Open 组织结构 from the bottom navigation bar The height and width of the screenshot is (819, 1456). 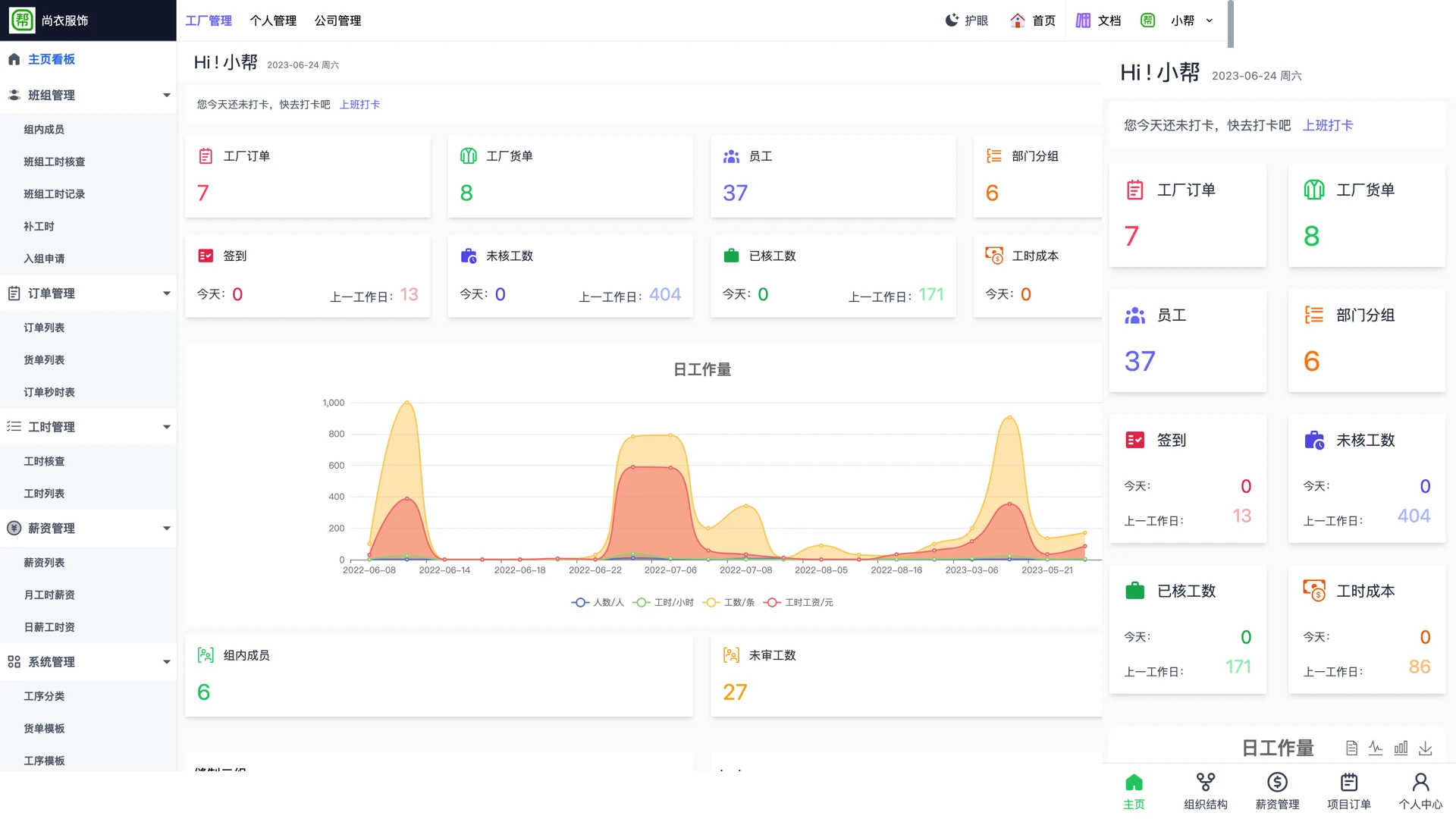coord(1205,790)
